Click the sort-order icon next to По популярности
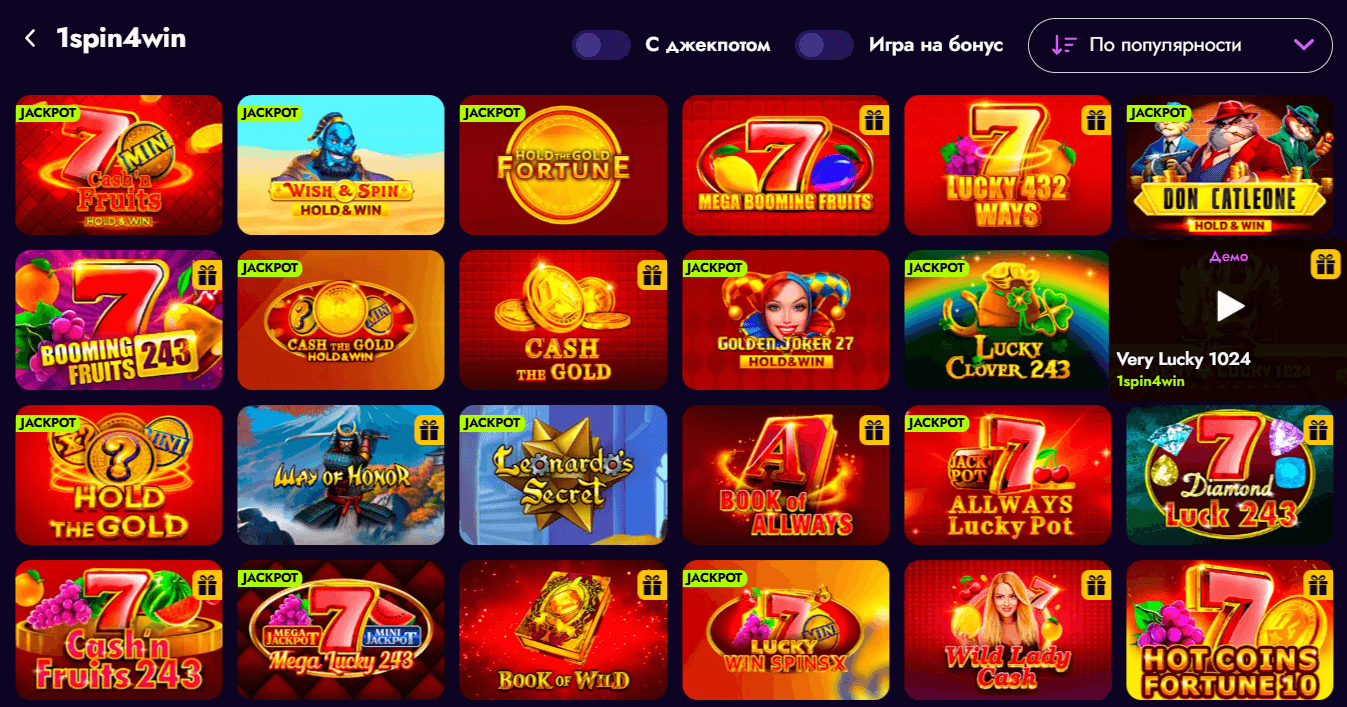The width and height of the screenshot is (1347, 707). (x=1063, y=45)
